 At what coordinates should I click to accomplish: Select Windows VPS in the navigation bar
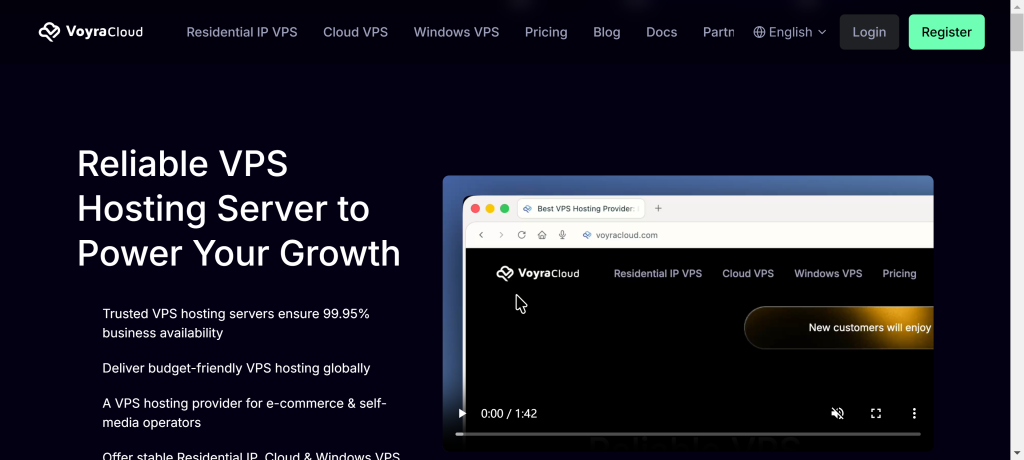click(456, 32)
